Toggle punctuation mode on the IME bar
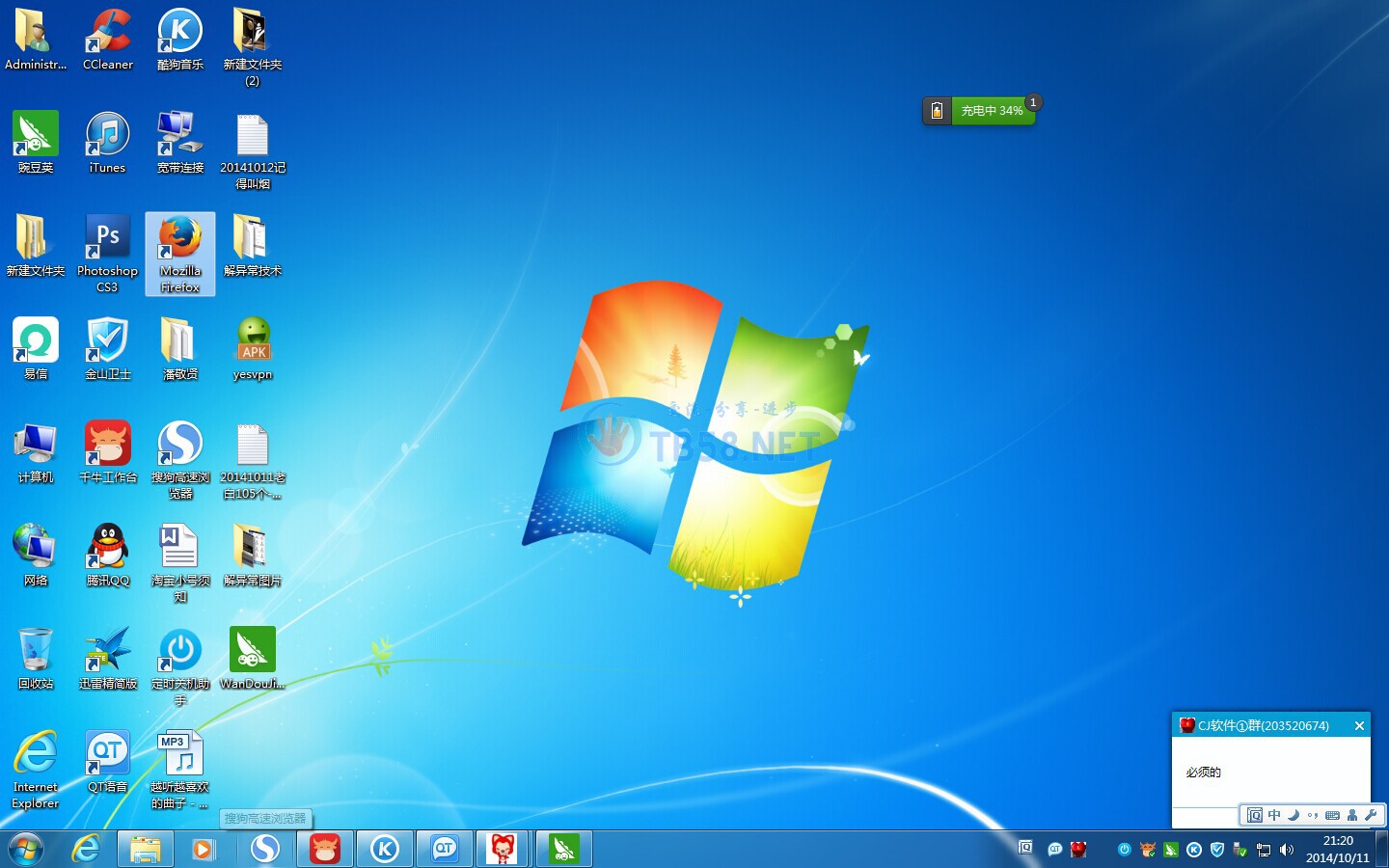The height and width of the screenshot is (868, 1389). [x=1313, y=815]
